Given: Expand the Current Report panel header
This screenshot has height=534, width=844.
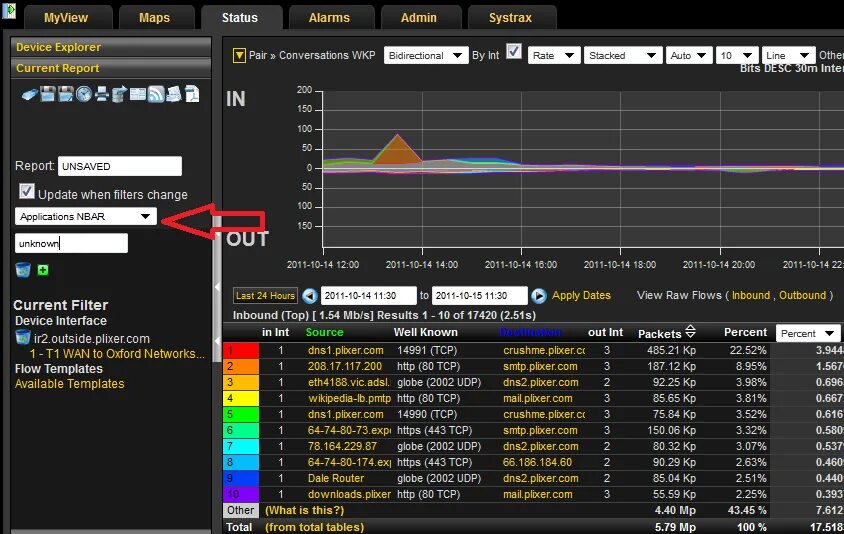Looking at the screenshot, I should 111,68.
